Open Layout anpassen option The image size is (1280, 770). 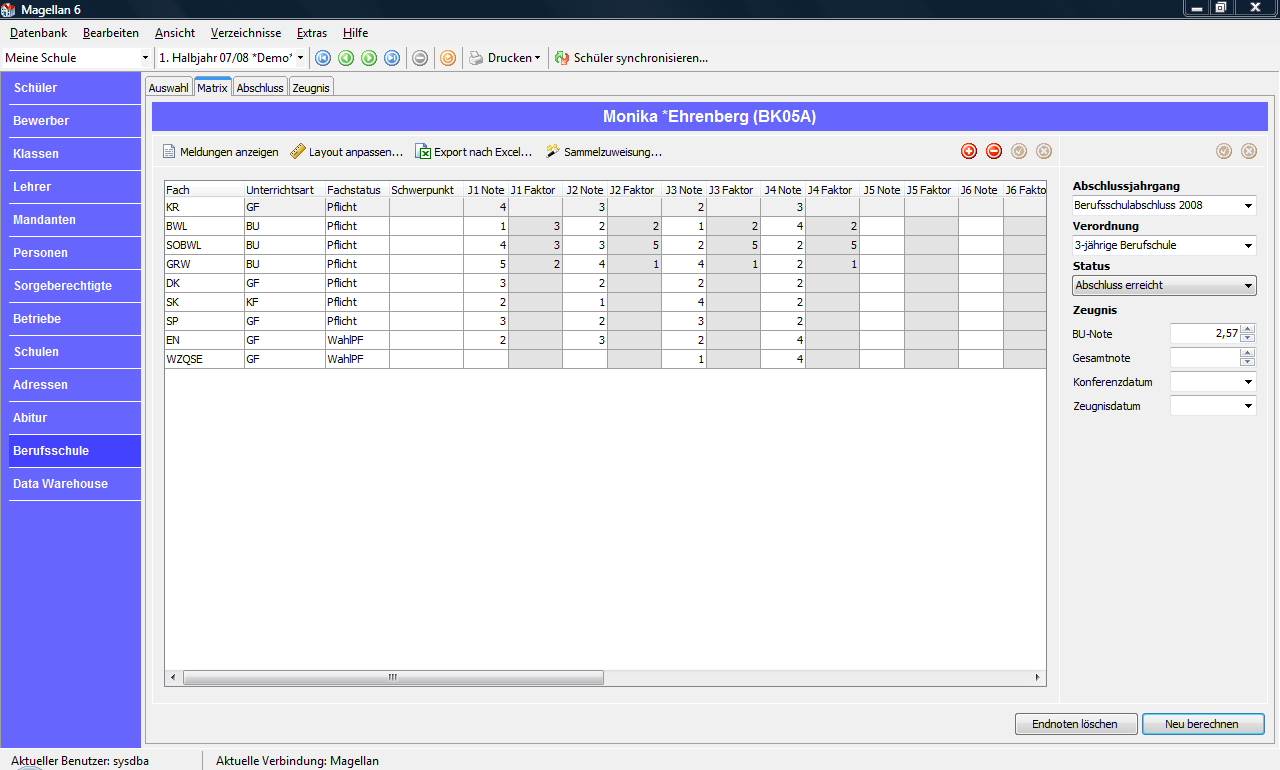pos(346,152)
